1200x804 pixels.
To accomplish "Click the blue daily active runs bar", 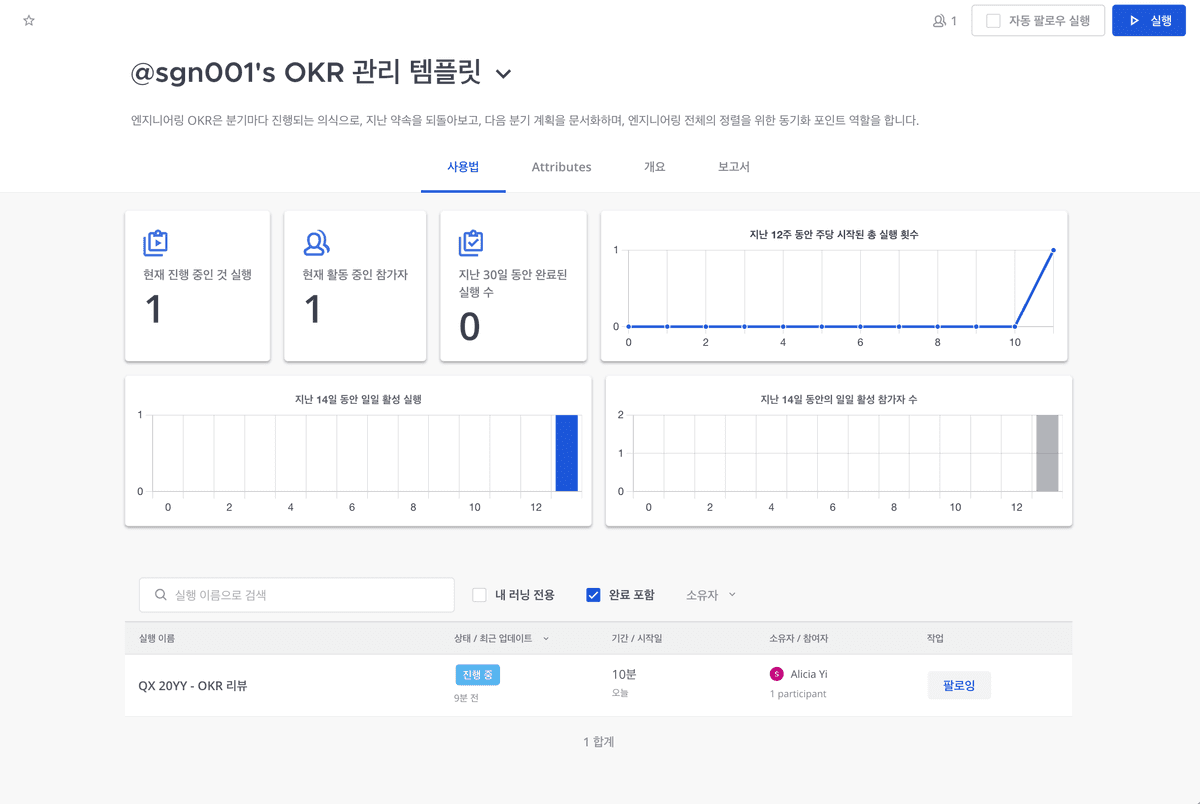I will (567, 453).
